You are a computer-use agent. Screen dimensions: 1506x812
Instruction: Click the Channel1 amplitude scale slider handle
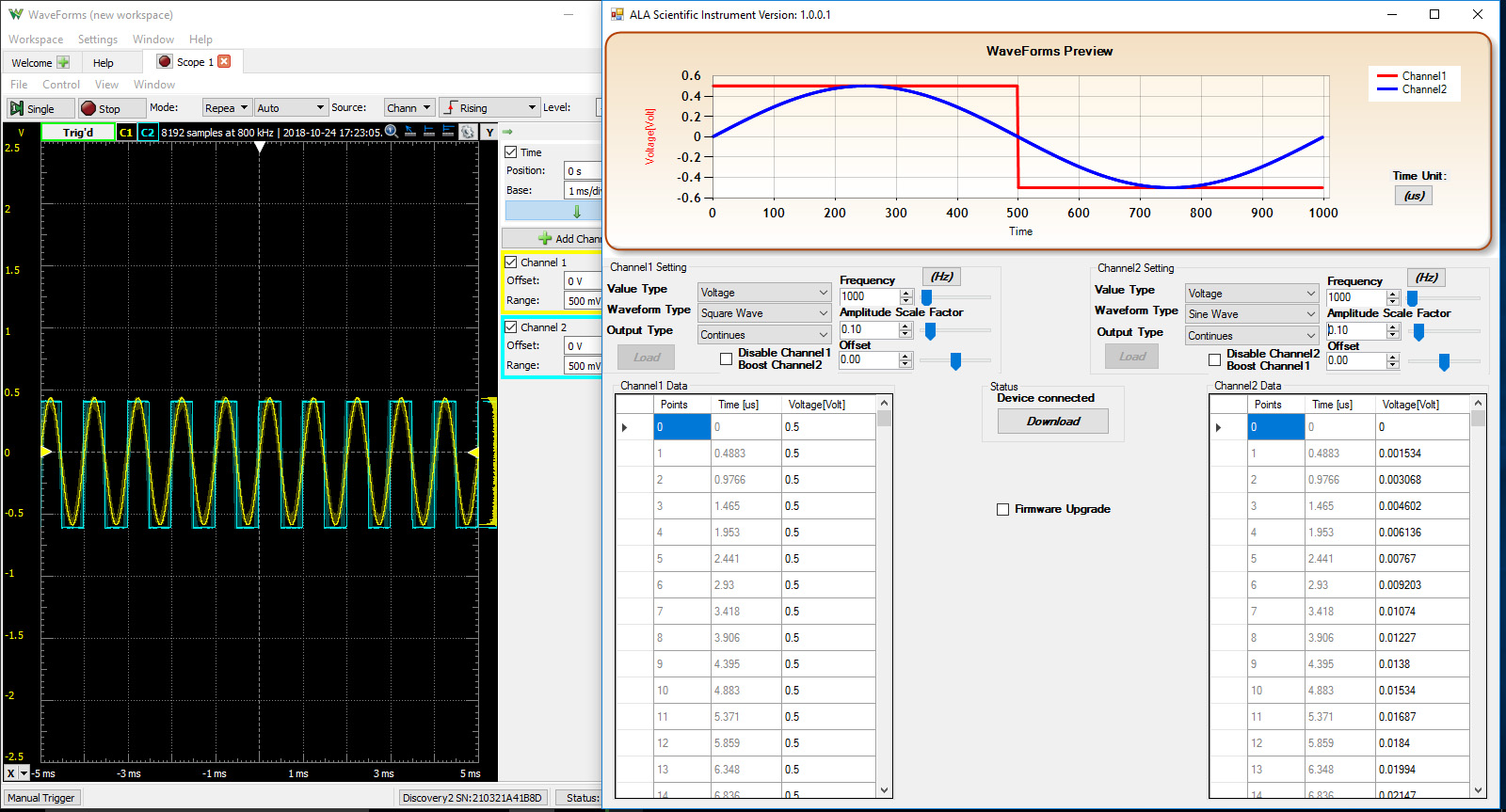(x=930, y=330)
